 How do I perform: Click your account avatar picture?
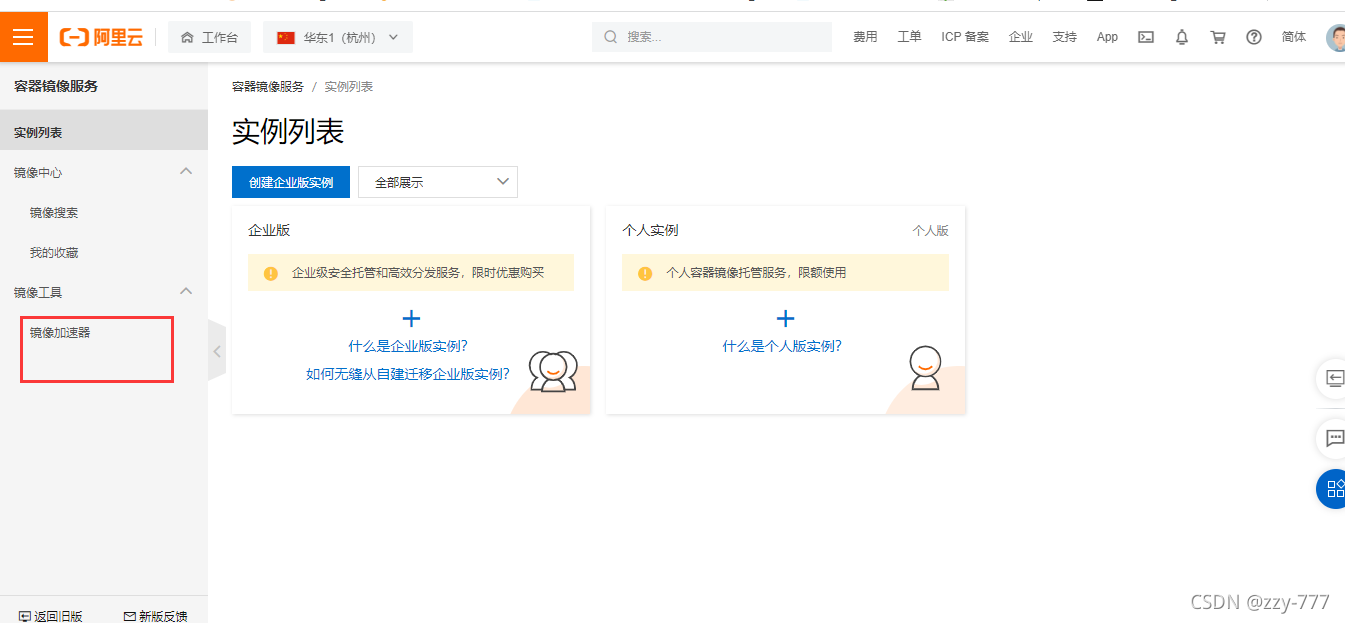[x=1336, y=36]
